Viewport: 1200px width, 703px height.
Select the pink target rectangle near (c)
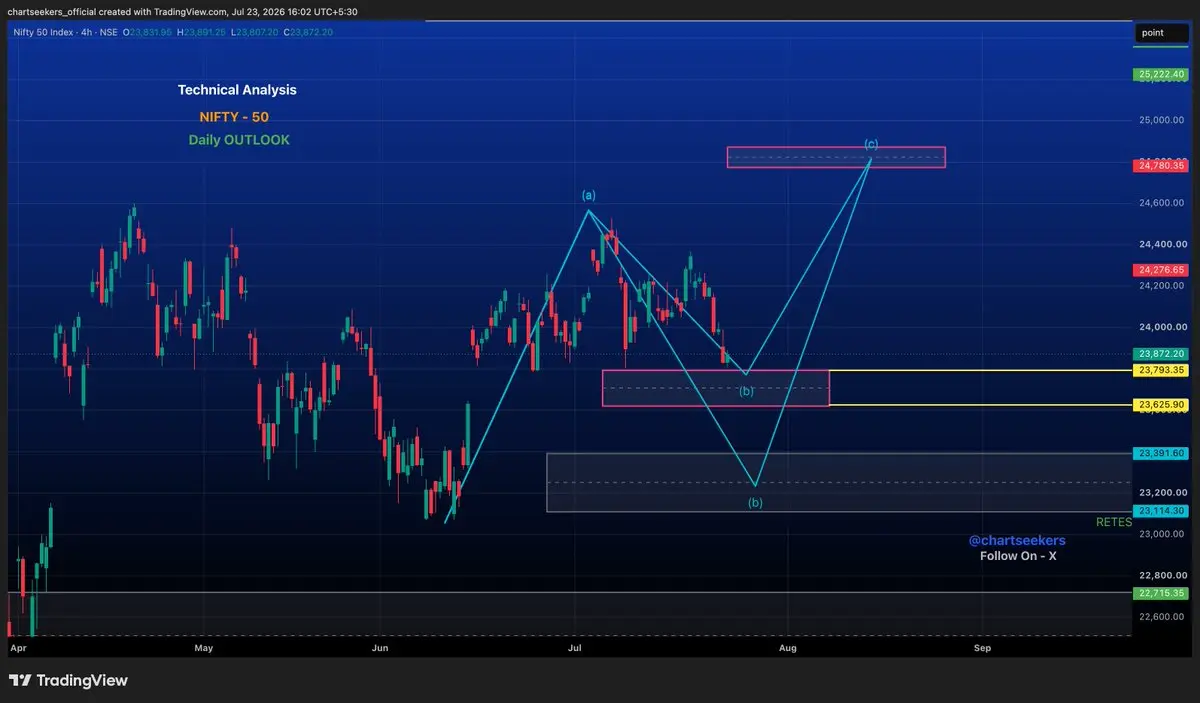pyautogui.click(x=836, y=157)
